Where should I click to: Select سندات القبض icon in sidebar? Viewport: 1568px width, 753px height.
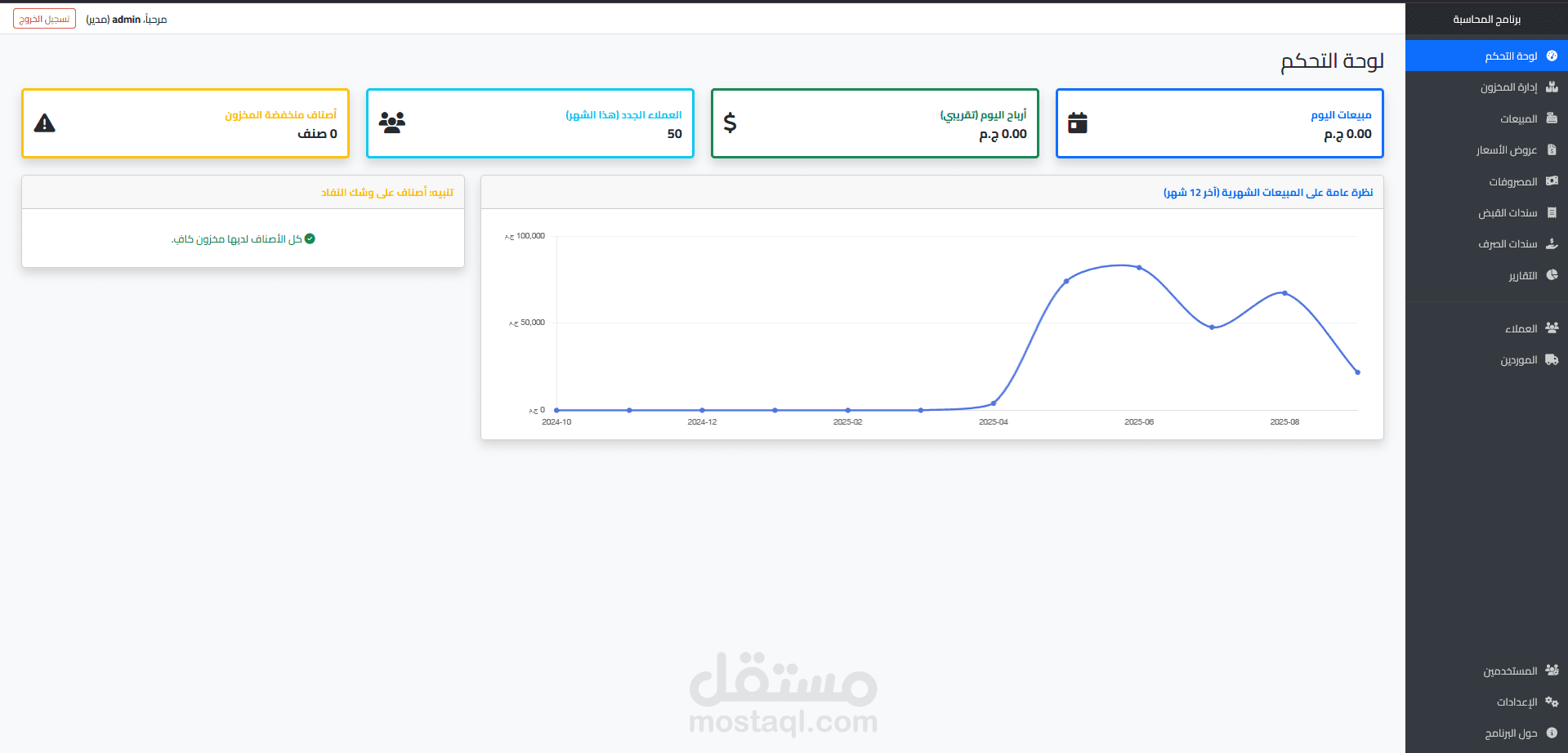click(x=1552, y=212)
